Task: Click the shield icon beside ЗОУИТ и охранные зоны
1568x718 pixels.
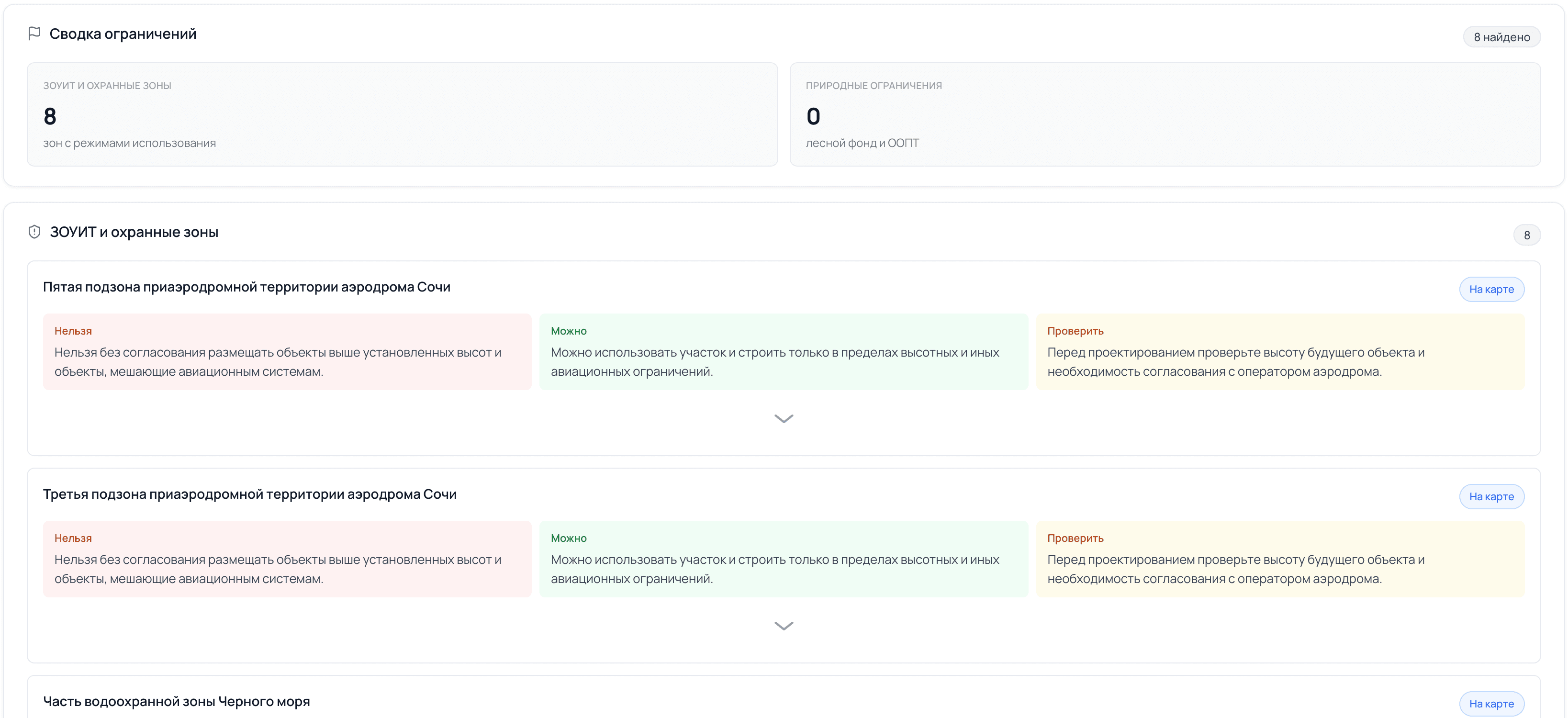Action: pyautogui.click(x=34, y=232)
